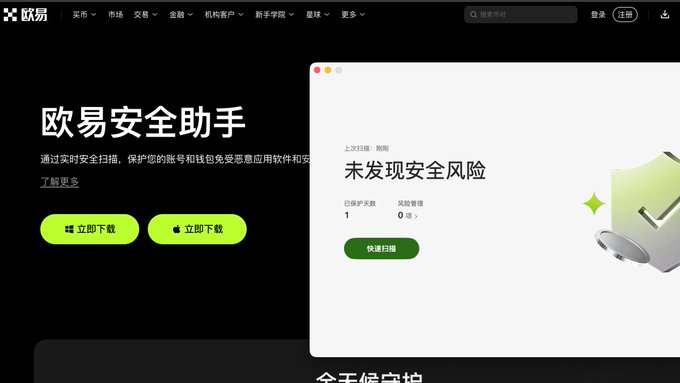The height and width of the screenshot is (383, 680).
Task: Click the green sparkle star icon
Action: pos(594,203)
